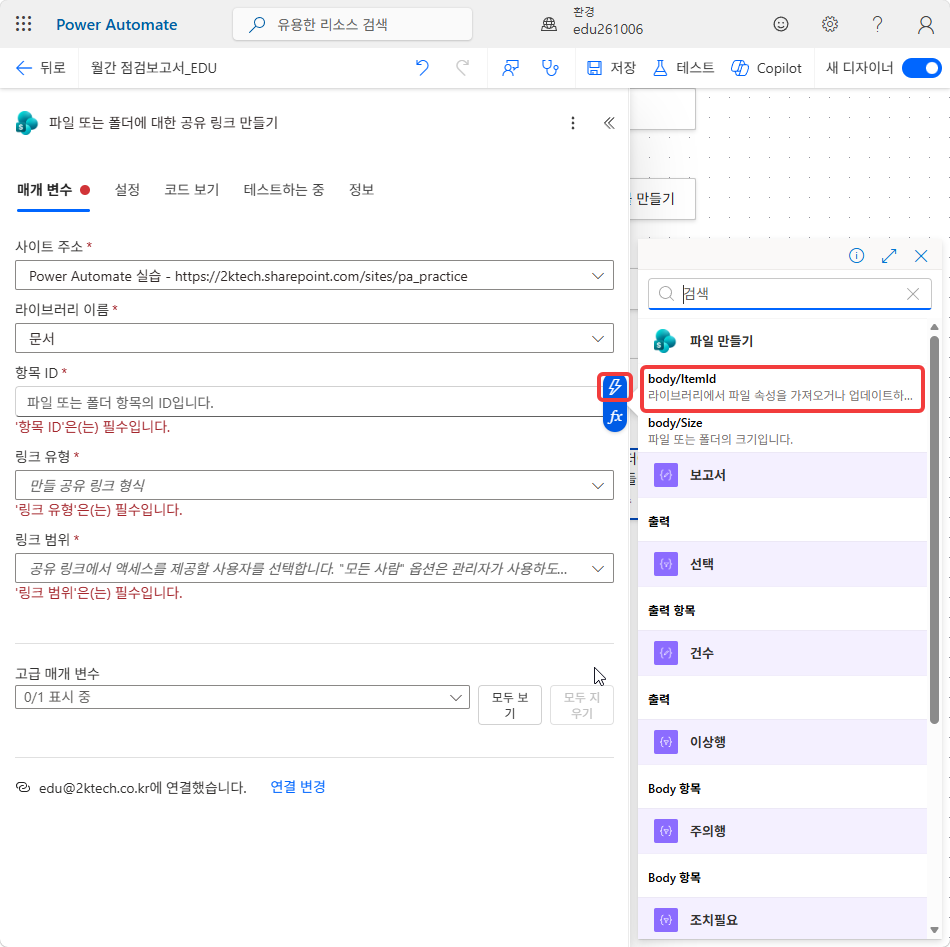Click the redo arrow icon

tap(462, 68)
